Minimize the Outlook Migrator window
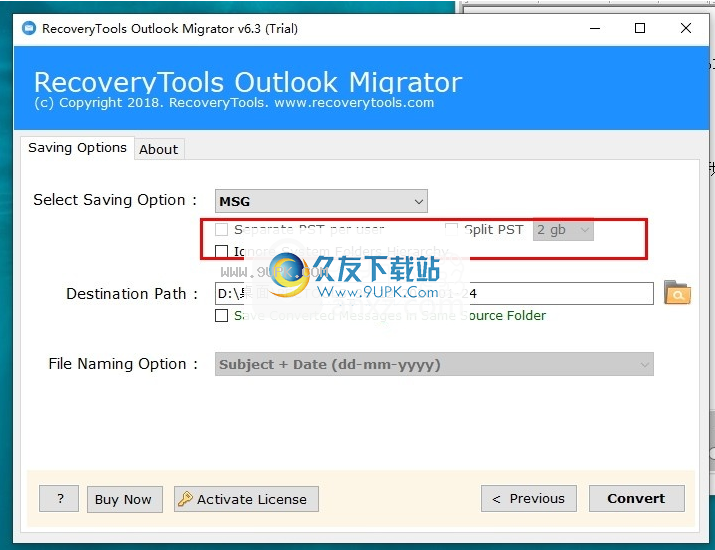This screenshot has height=550, width=715. pyautogui.click(x=595, y=28)
